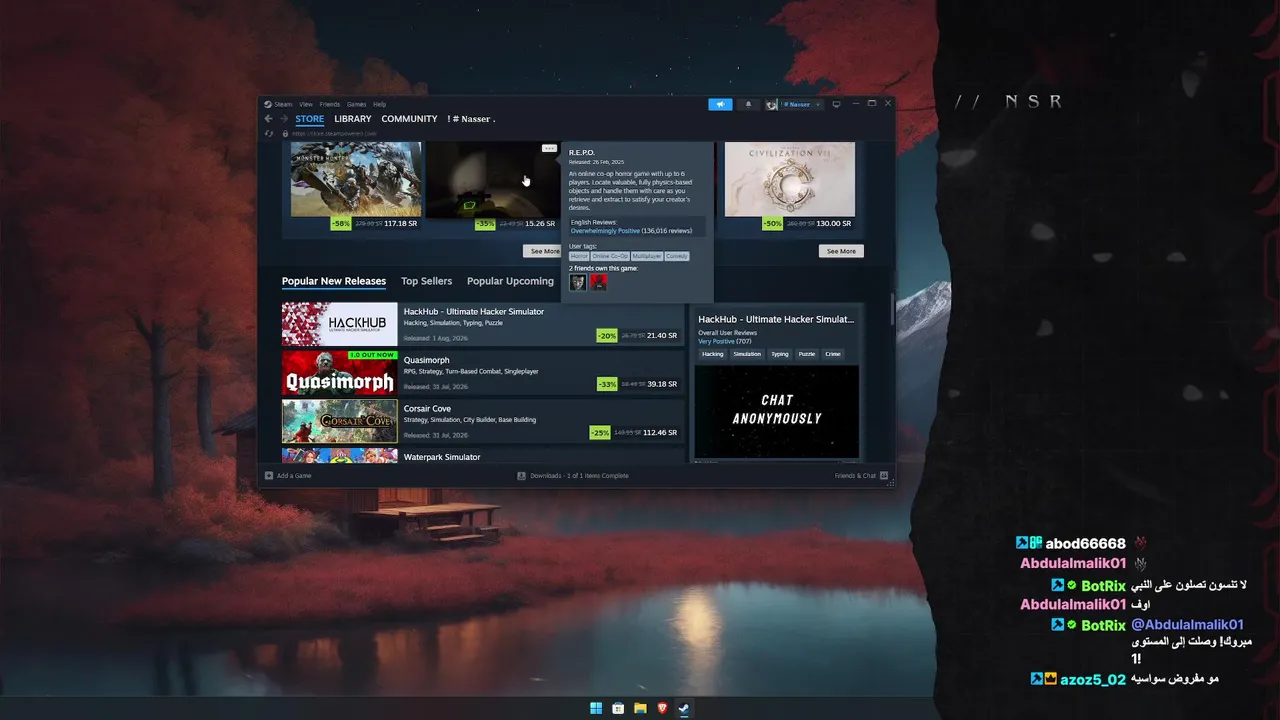Open the Civilization VII game capsule
The image size is (1280, 720).
point(790,179)
